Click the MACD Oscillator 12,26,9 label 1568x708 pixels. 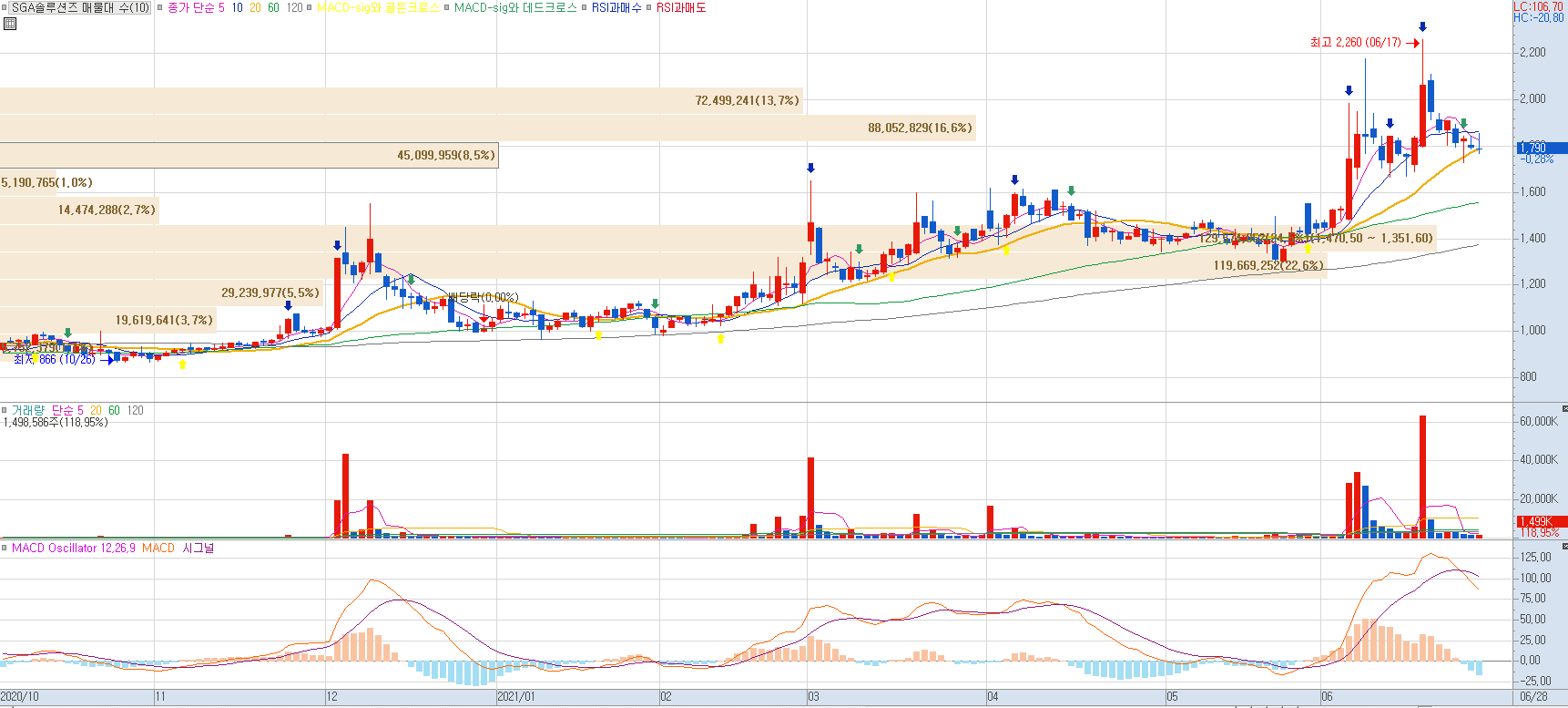coord(74,548)
